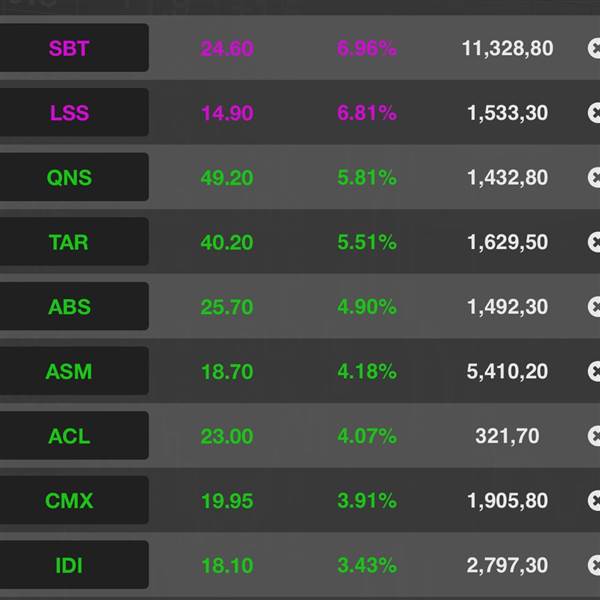Choose the ACL ticker button

(74, 436)
